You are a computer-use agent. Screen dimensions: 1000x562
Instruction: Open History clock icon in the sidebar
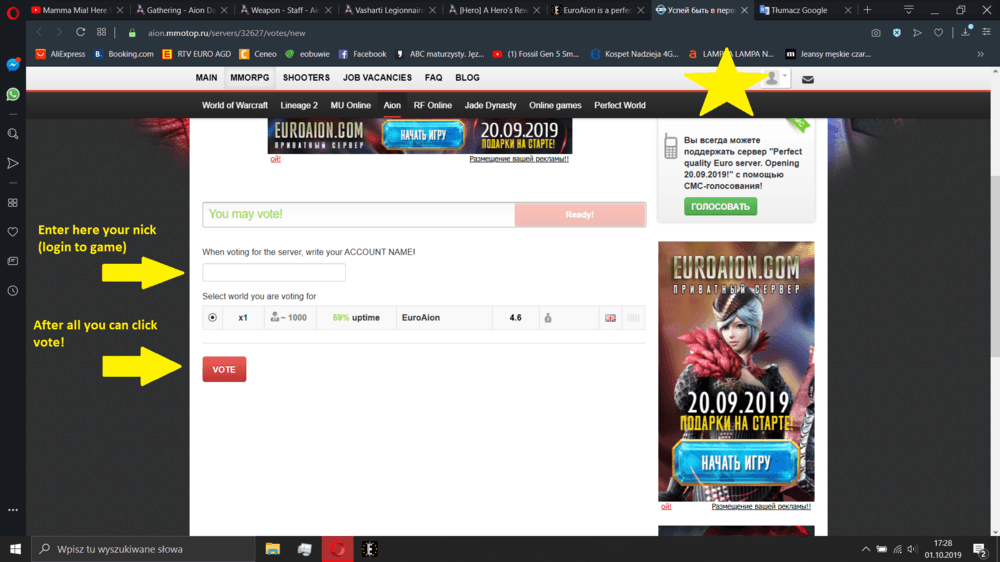point(13,291)
